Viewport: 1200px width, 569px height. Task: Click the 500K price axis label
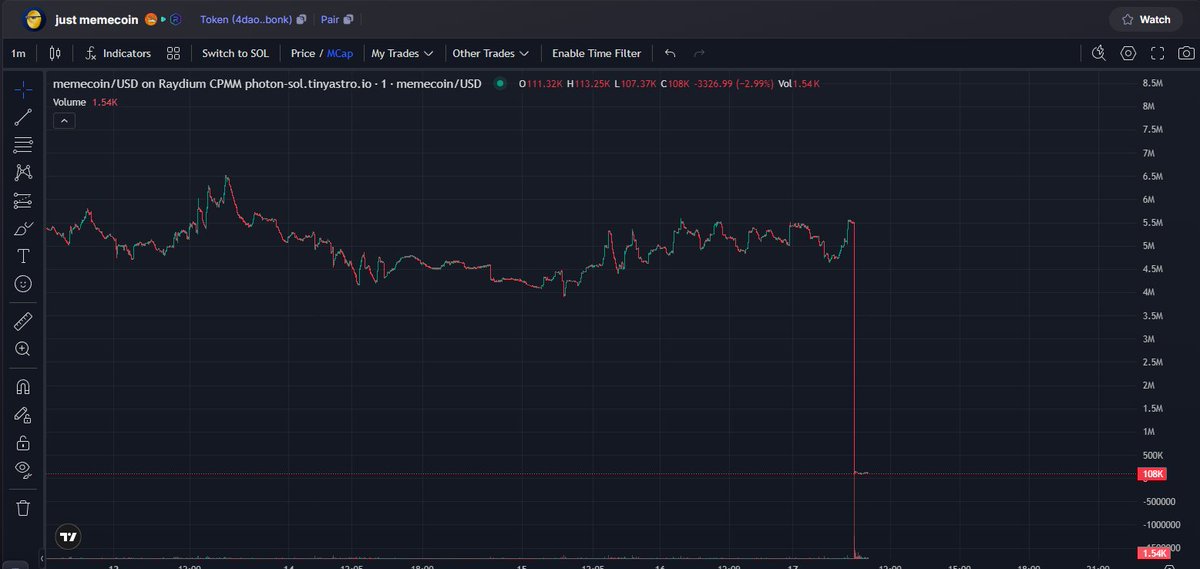point(1155,455)
